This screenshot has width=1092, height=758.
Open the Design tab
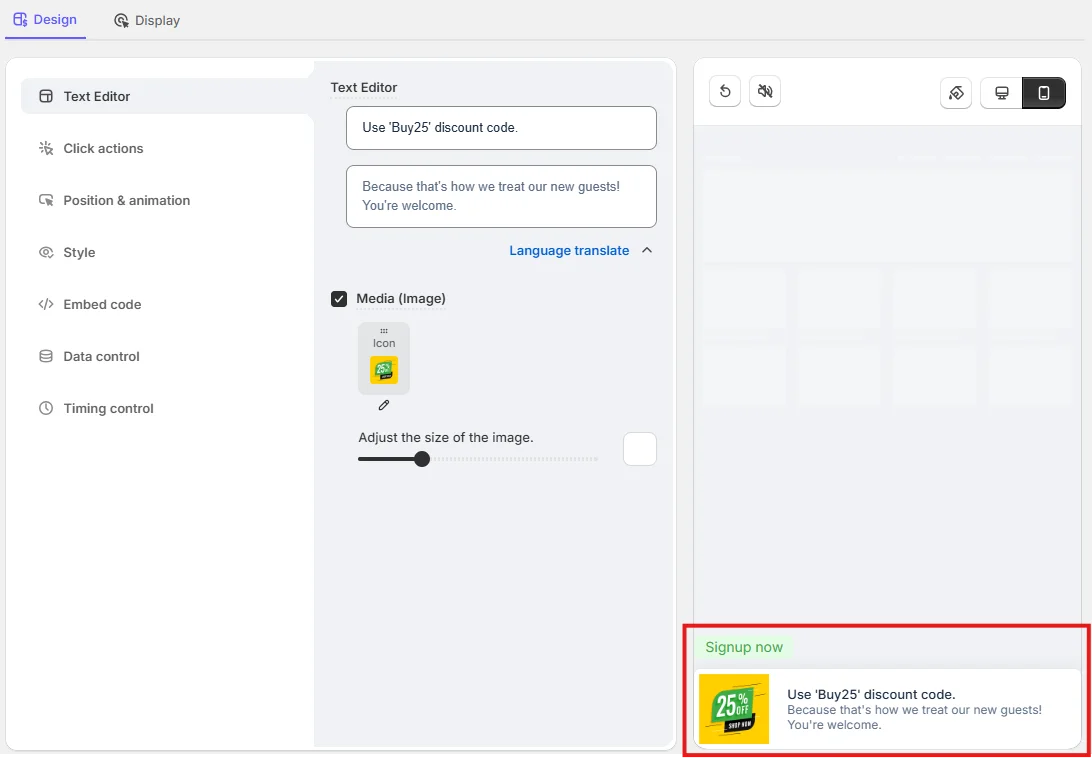pos(45,20)
